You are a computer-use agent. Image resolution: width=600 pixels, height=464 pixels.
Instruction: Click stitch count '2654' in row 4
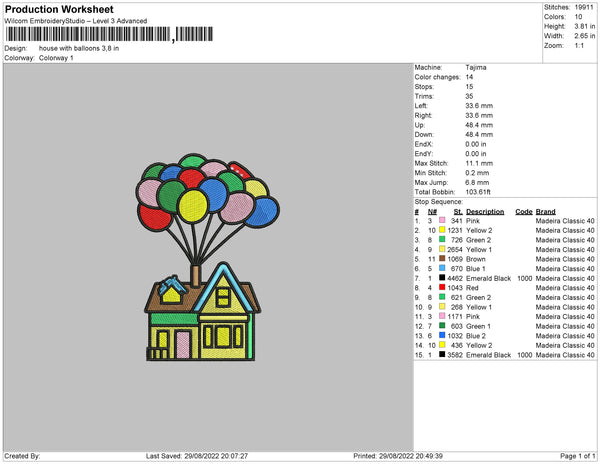tap(455, 249)
